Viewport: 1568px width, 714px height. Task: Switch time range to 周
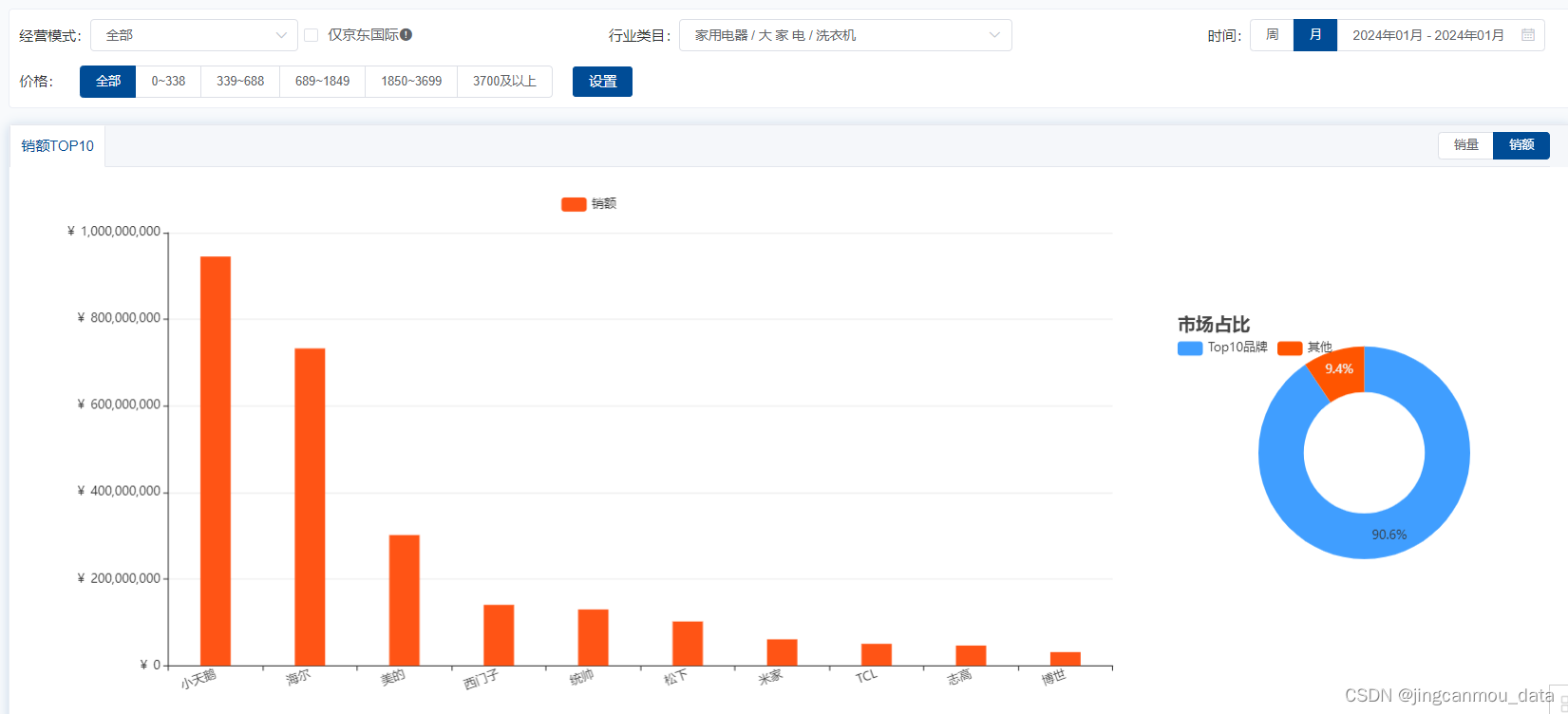tap(1272, 35)
